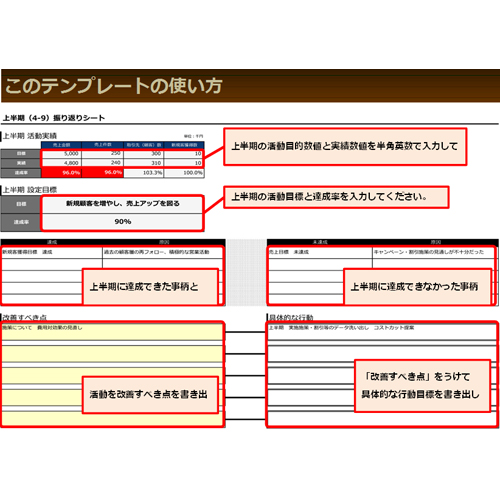Click the 活動を改善すべき点を書き出 callout

coord(150,395)
